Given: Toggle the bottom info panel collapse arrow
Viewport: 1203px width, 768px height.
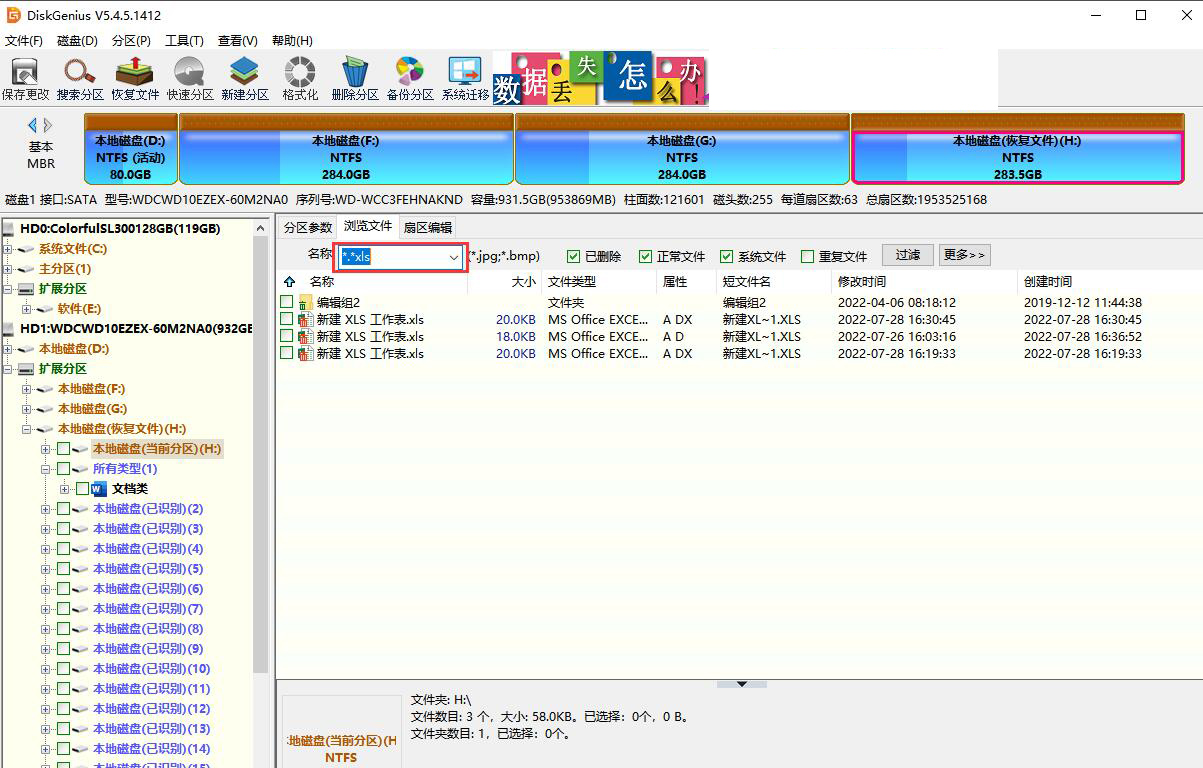Looking at the screenshot, I should coord(742,684).
